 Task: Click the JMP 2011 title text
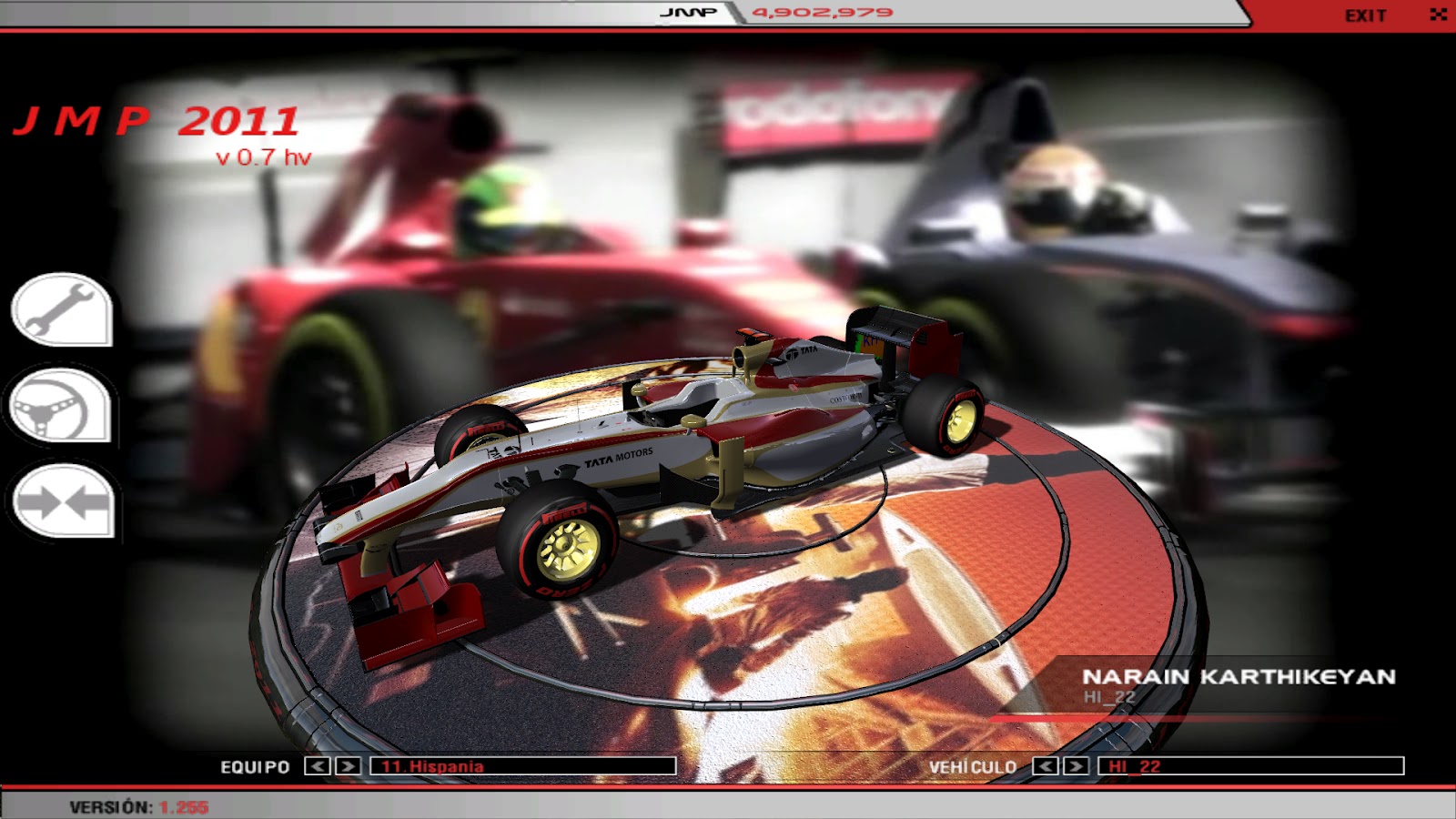(x=157, y=121)
